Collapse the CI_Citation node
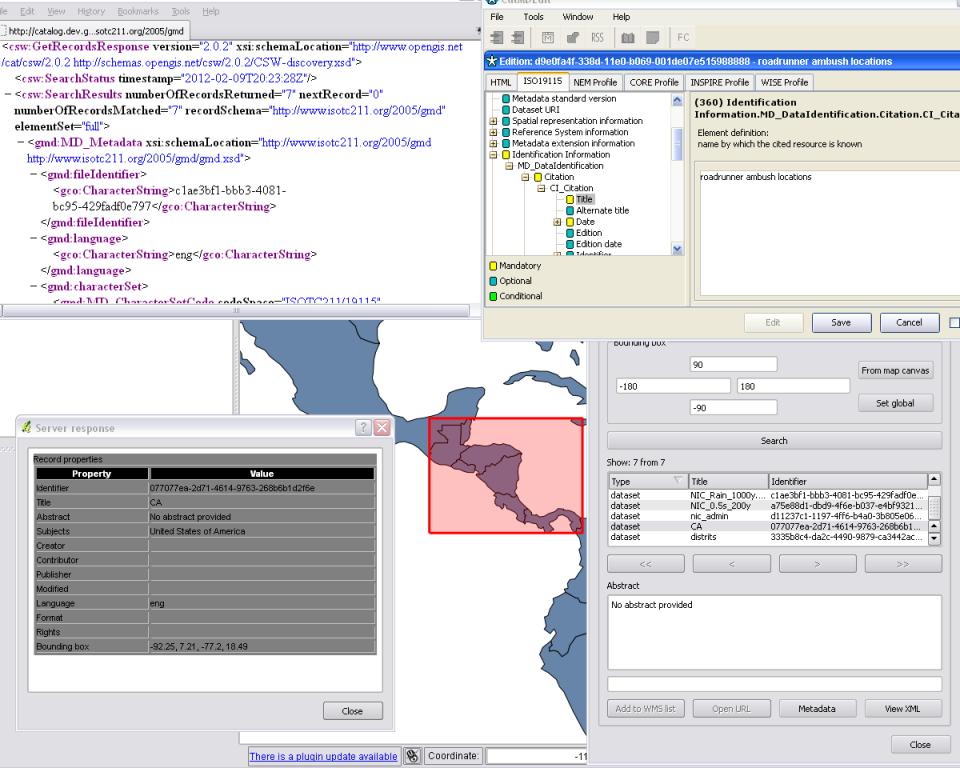Viewport: 960px width, 768px height. 541,189
